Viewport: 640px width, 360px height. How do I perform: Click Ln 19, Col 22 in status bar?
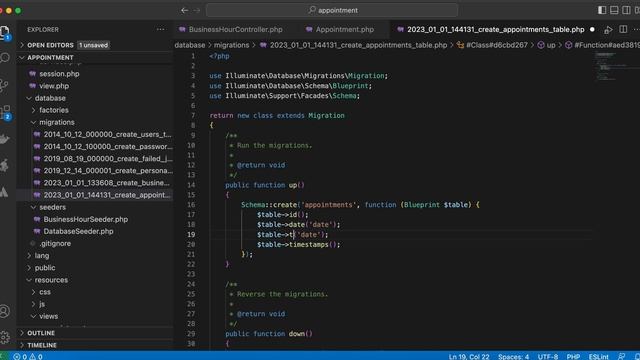tap(469, 356)
